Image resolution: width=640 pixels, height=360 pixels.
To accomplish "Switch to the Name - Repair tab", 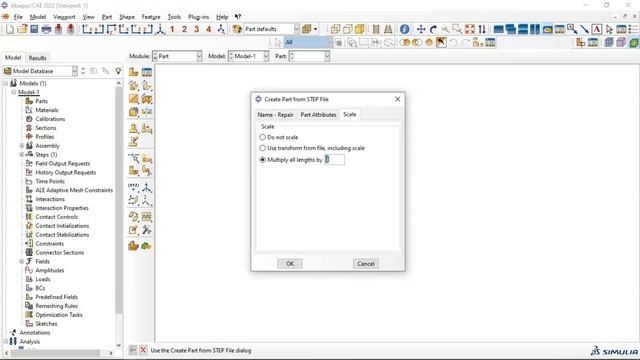I will tap(275, 115).
